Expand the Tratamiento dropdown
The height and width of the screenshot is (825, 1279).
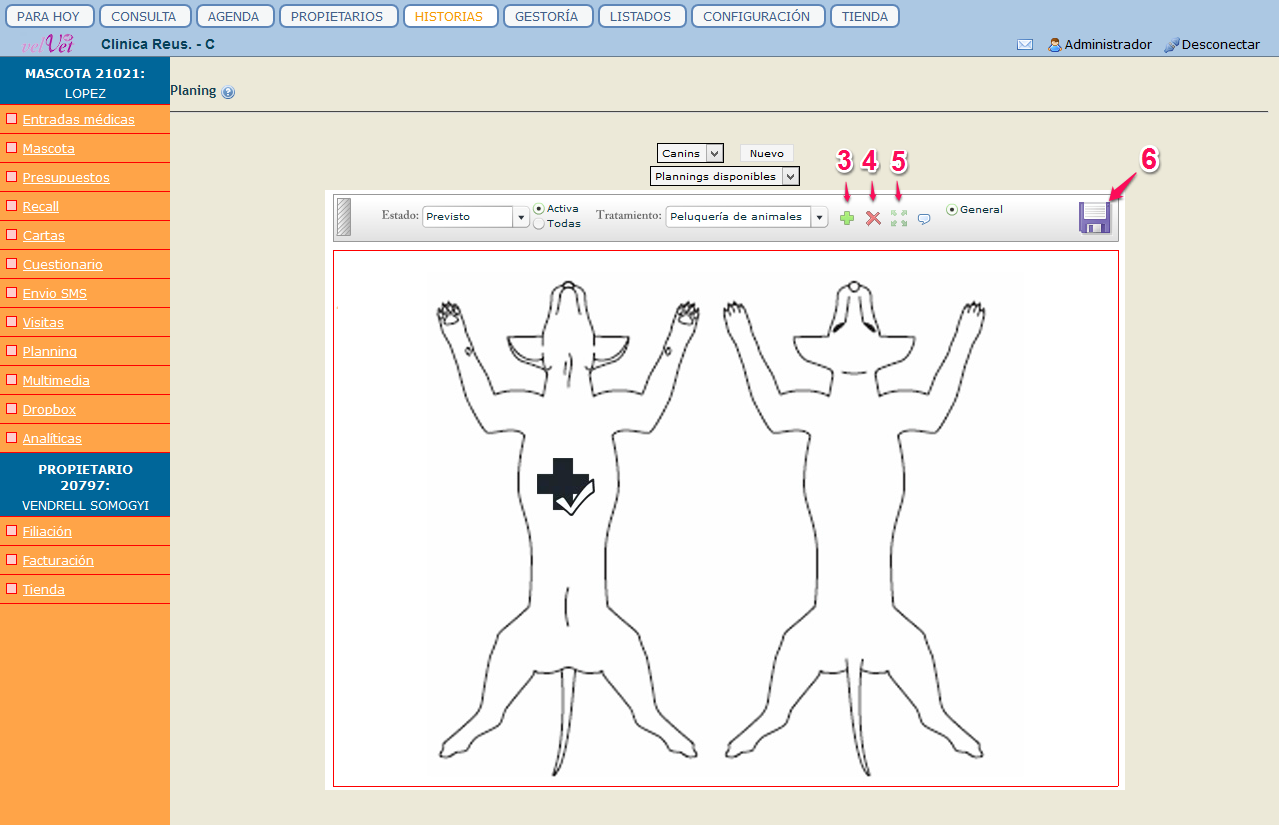tap(819, 217)
